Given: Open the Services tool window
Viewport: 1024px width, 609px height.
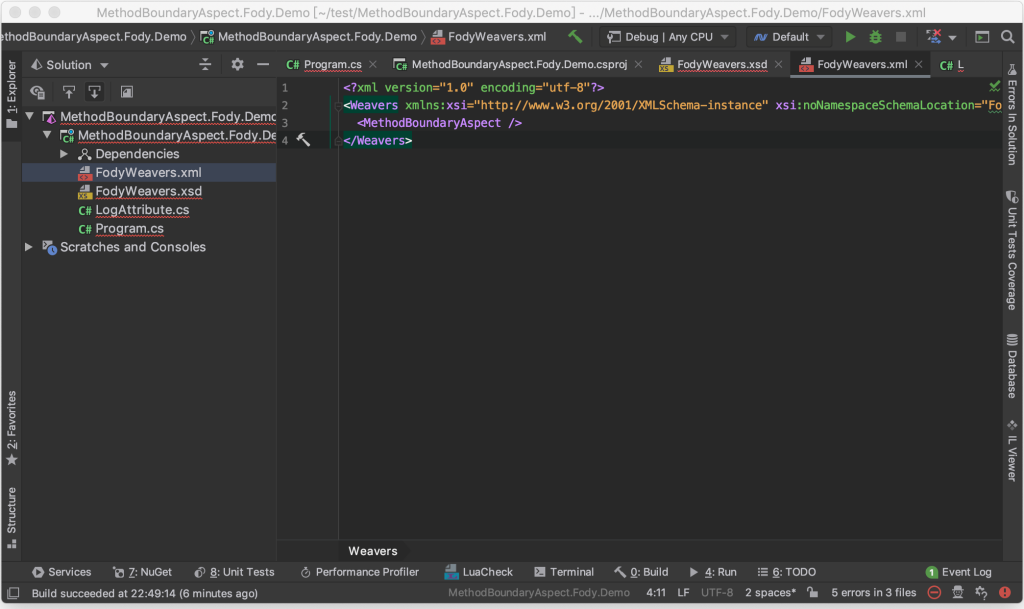Looking at the screenshot, I should [62, 572].
